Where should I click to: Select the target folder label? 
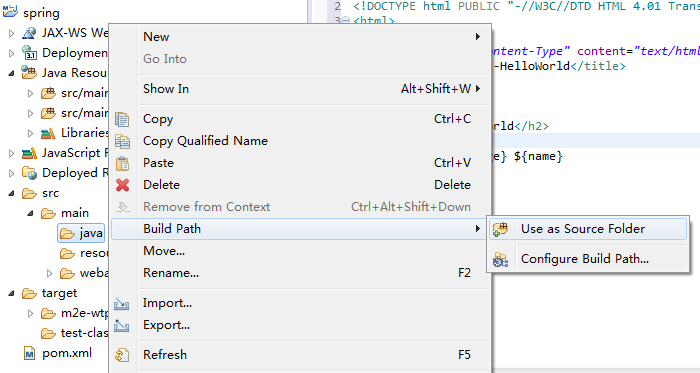point(59,293)
